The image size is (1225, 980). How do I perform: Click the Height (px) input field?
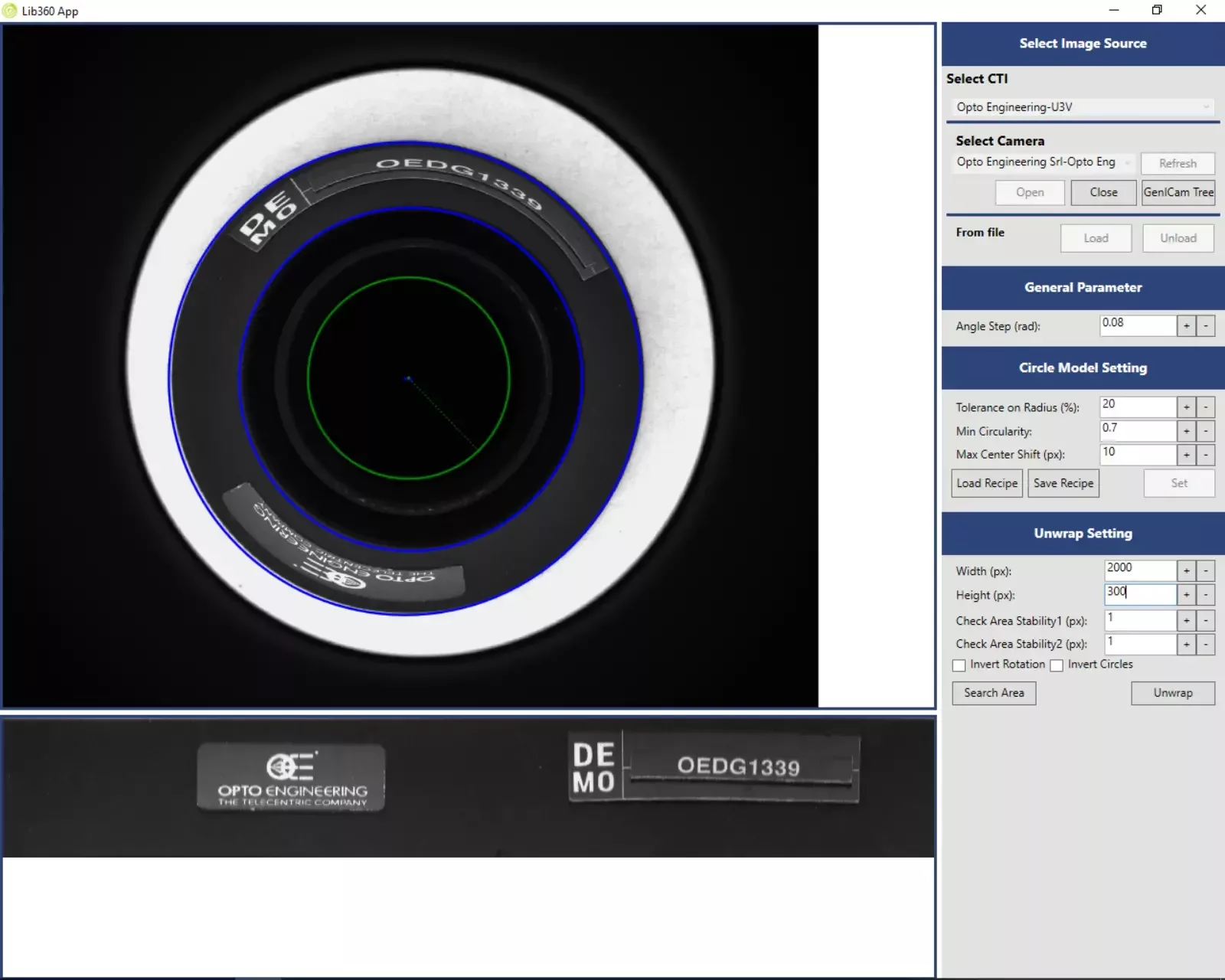[1139, 594]
